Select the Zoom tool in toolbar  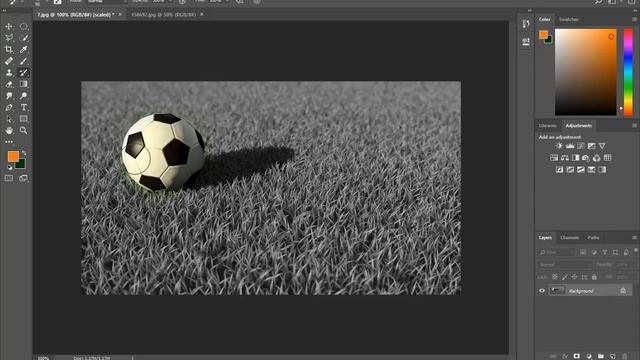coord(24,131)
